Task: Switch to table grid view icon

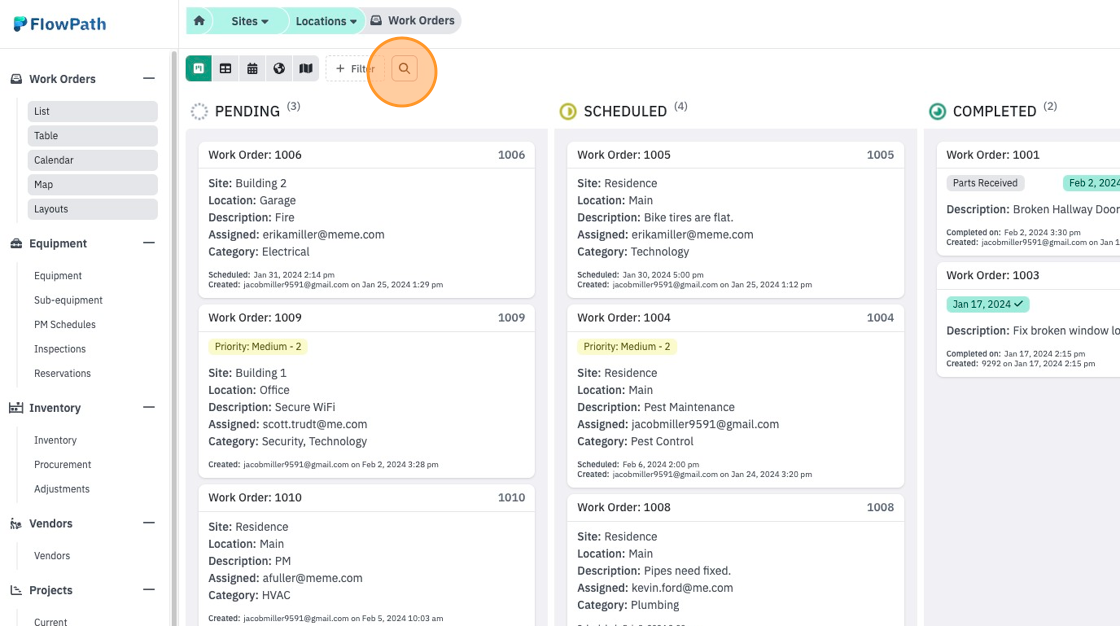Action: pos(226,69)
